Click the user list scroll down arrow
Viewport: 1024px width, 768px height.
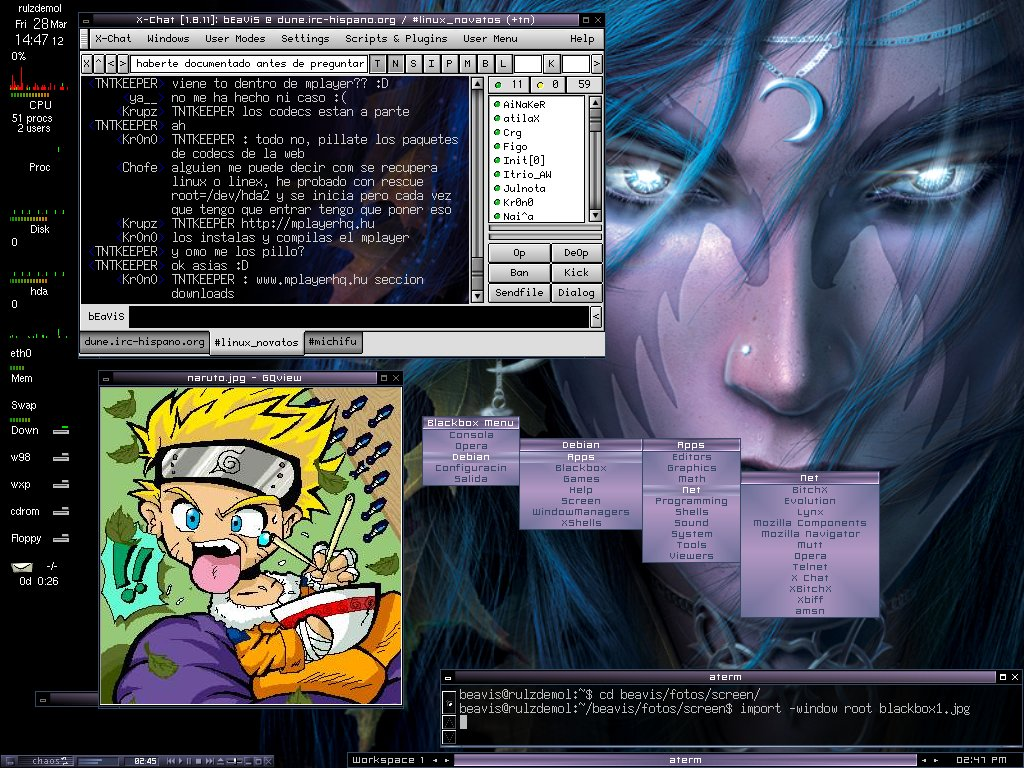(595, 216)
